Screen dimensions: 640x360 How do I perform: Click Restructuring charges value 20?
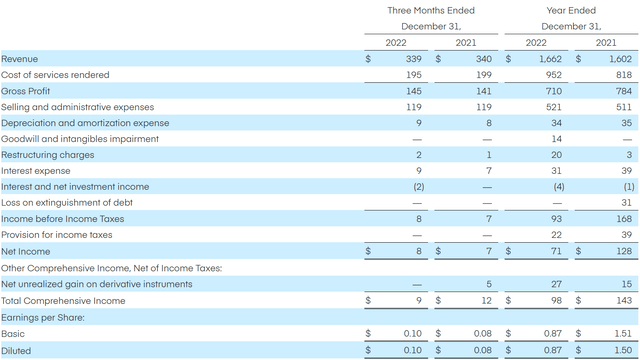556,155
